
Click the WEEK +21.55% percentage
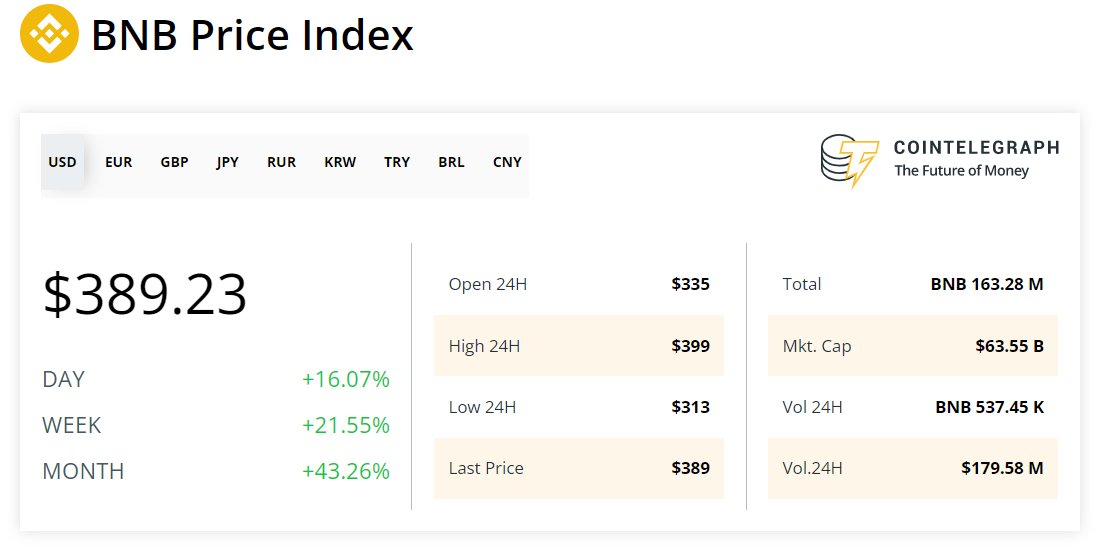(x=345, y=426)
